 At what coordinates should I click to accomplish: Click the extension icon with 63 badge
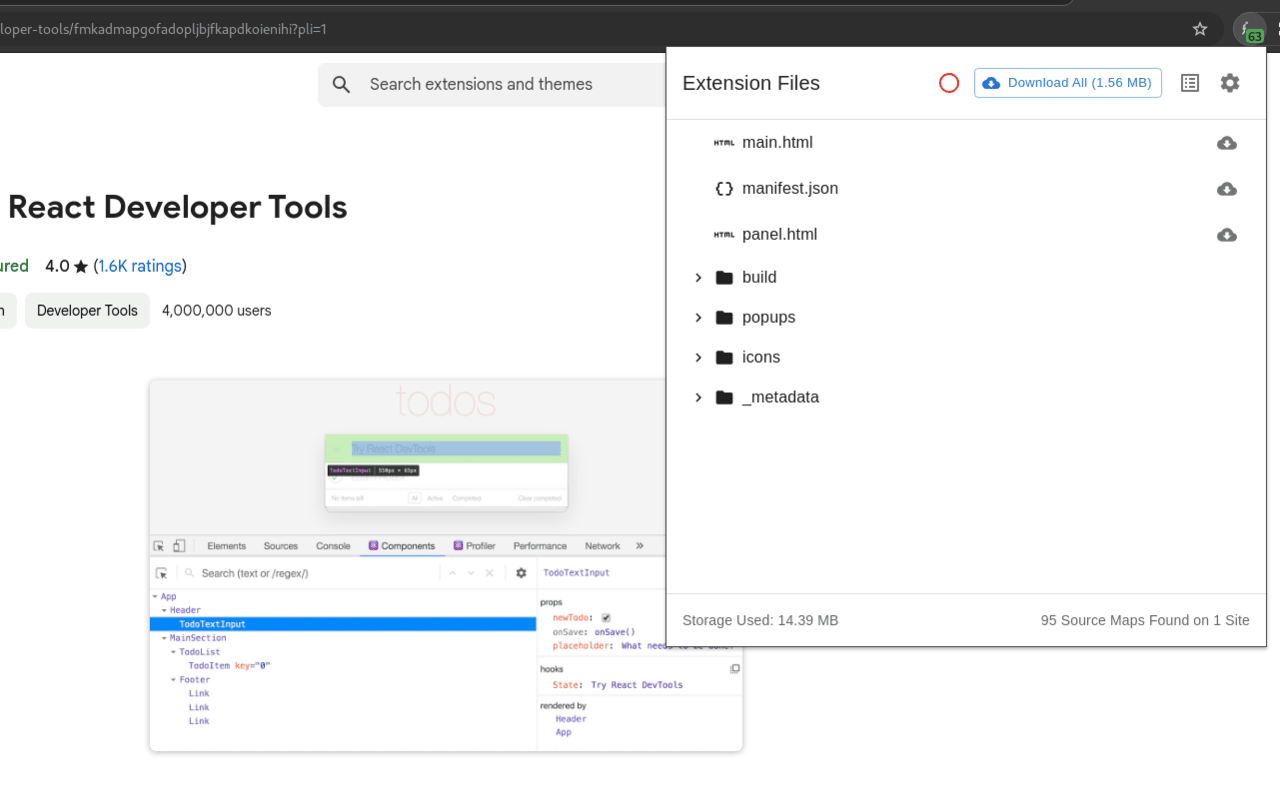[x=1248, y=30]
